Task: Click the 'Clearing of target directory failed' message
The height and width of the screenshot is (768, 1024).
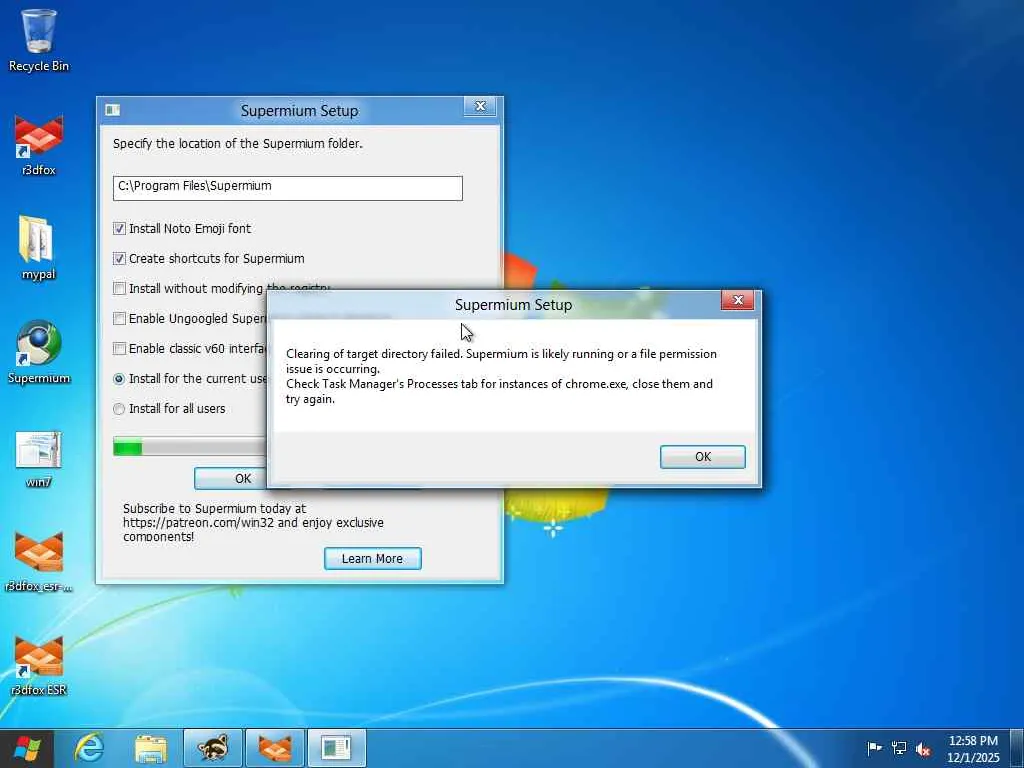Action: pos(501,376)
